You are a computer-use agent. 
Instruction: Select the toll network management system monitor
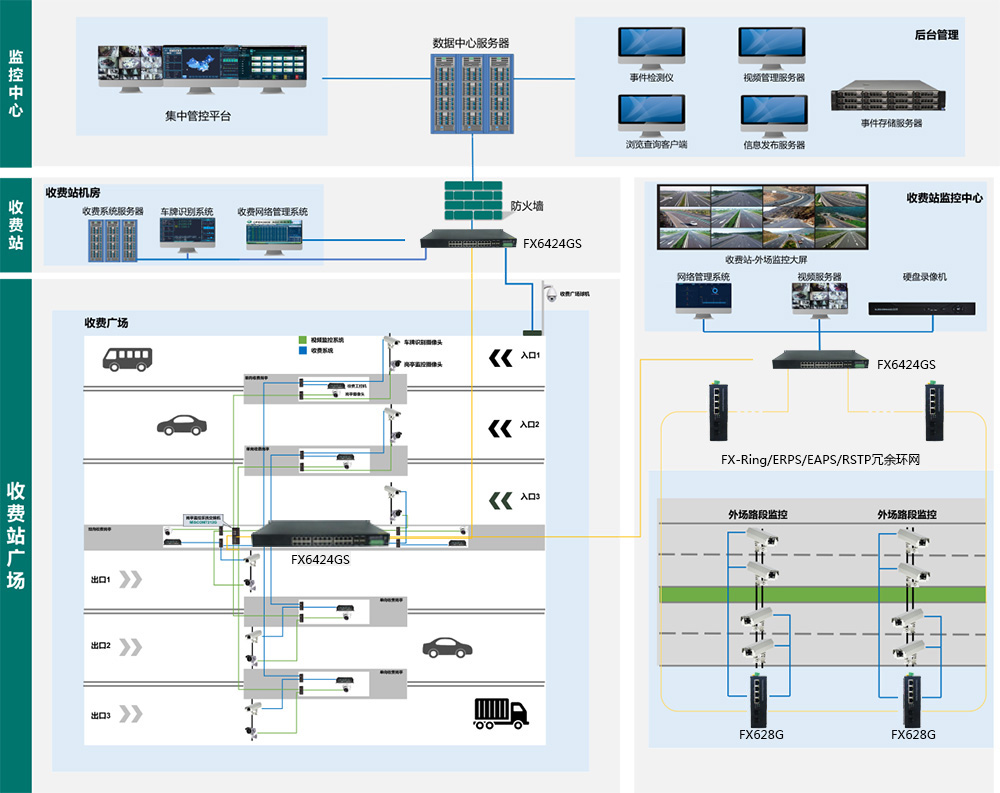[273, 238]
